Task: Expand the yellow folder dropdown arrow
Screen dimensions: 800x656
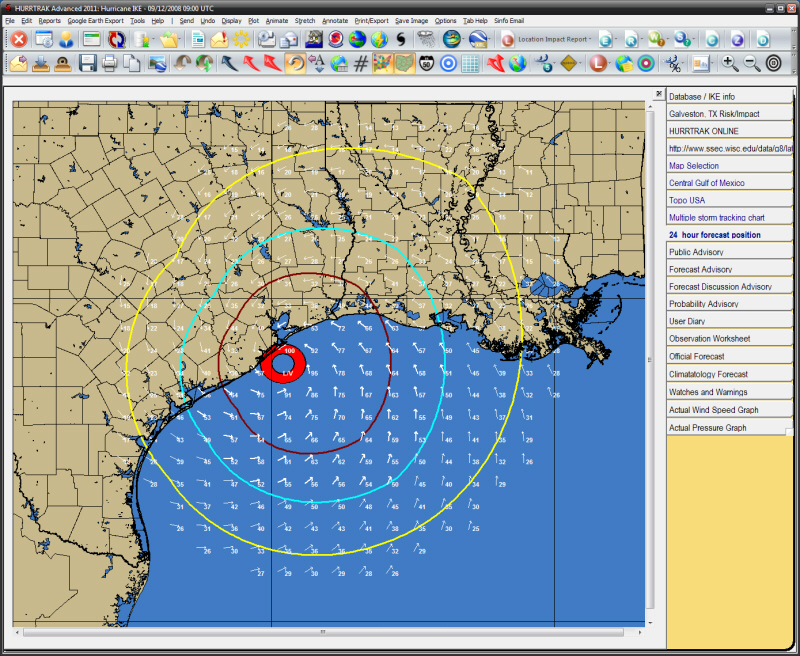Action: coord(180,40)
